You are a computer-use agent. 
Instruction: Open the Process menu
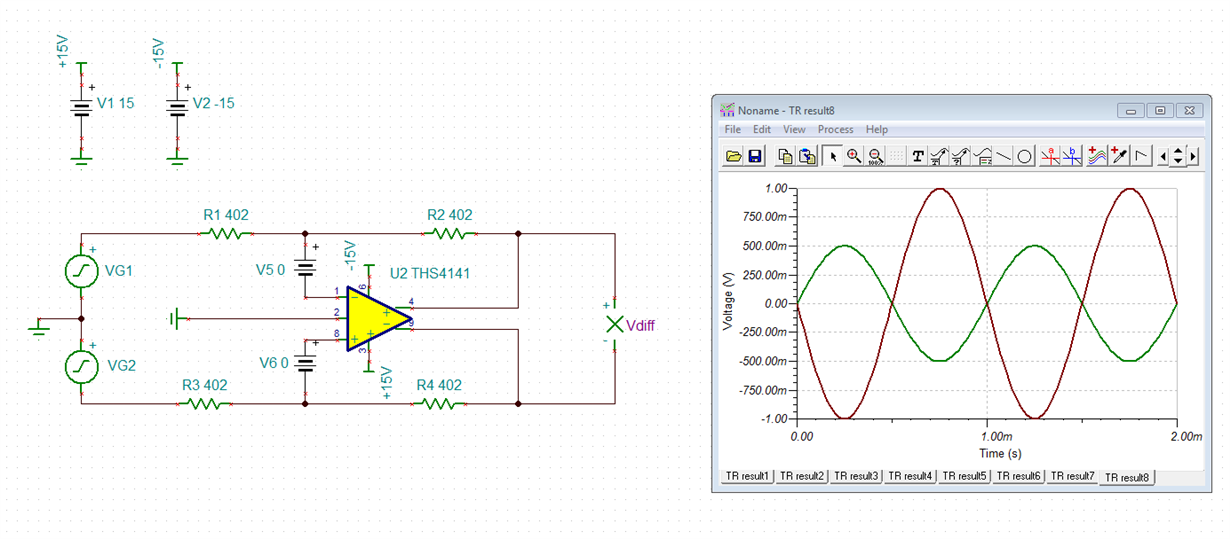point(835,129)
